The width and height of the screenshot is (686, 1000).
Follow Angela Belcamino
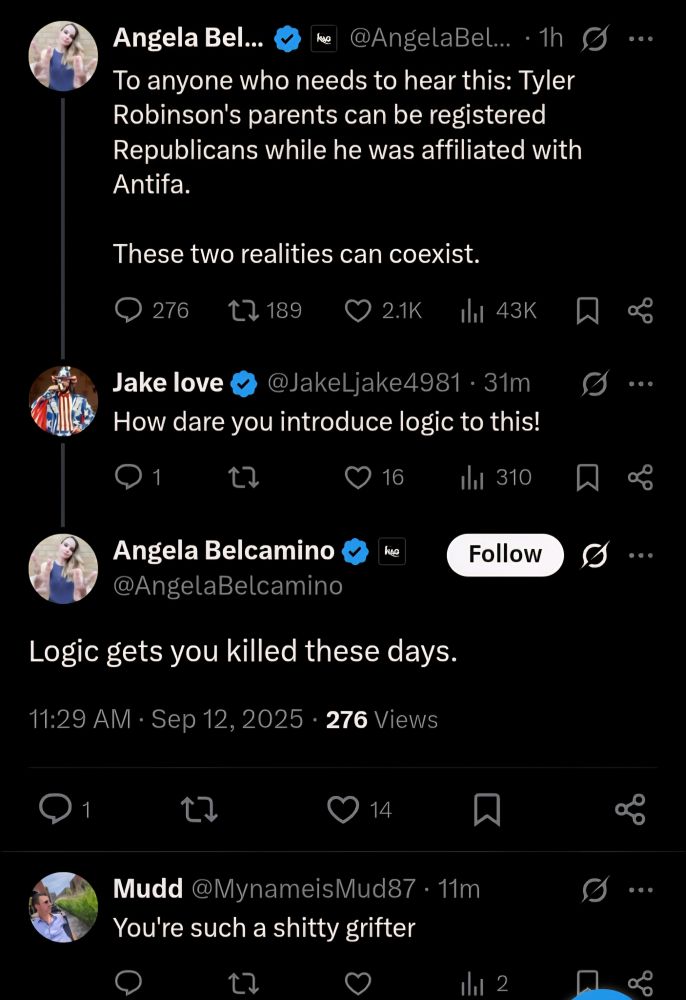(504, 555)
